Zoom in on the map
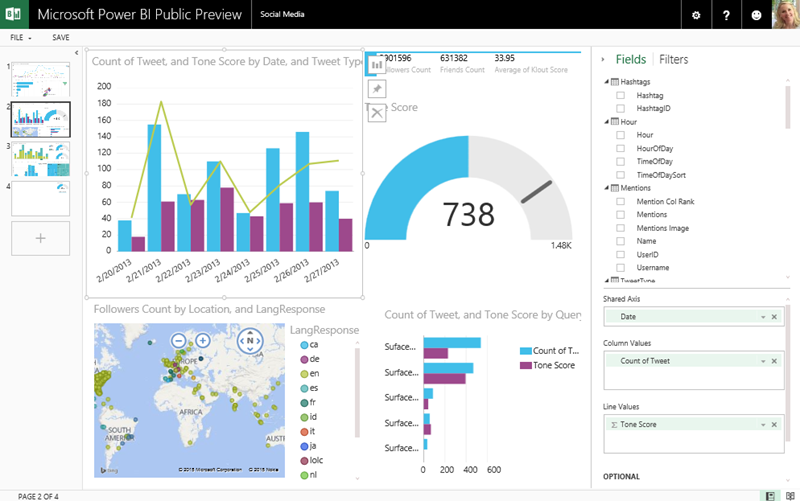800x501 pixels. (203, 340)
